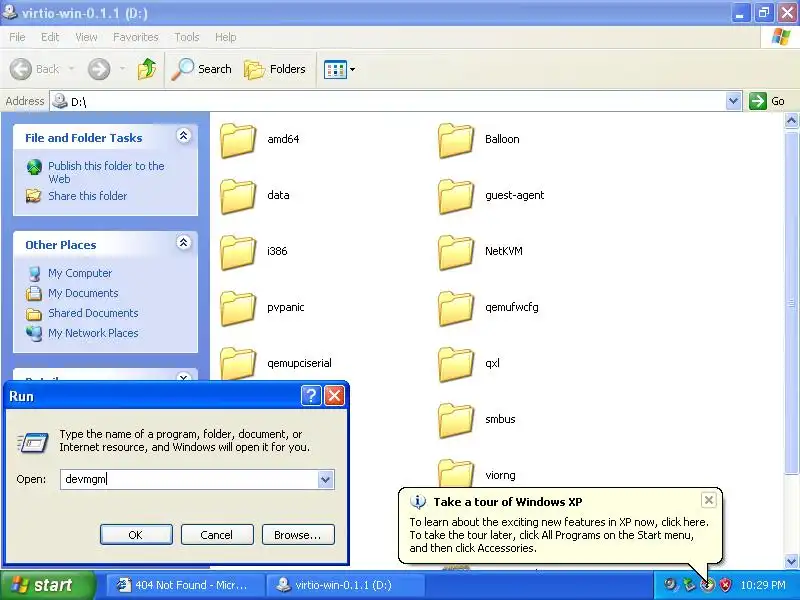Go to Shared Documents link
Viewport: 800px width, 600px height.
pos(93,313)
